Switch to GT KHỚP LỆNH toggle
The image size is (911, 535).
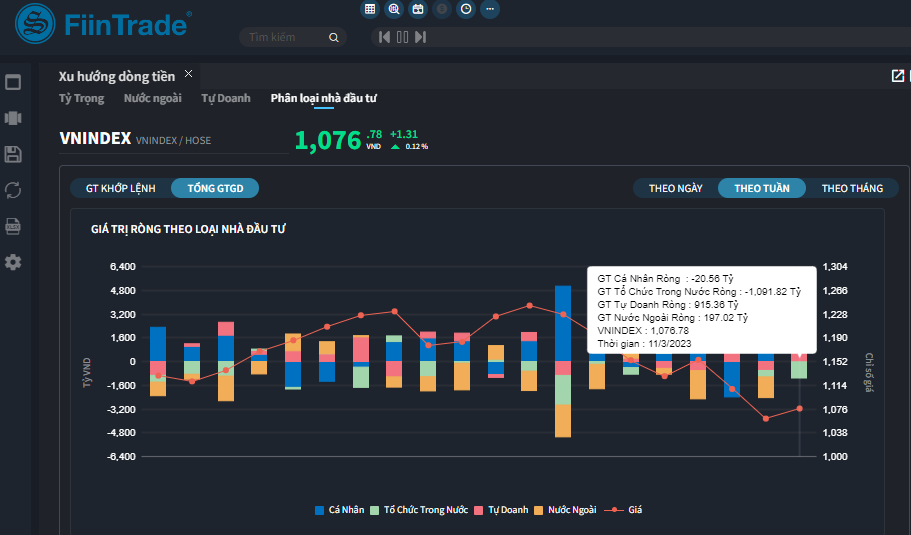tap(121, 188)
